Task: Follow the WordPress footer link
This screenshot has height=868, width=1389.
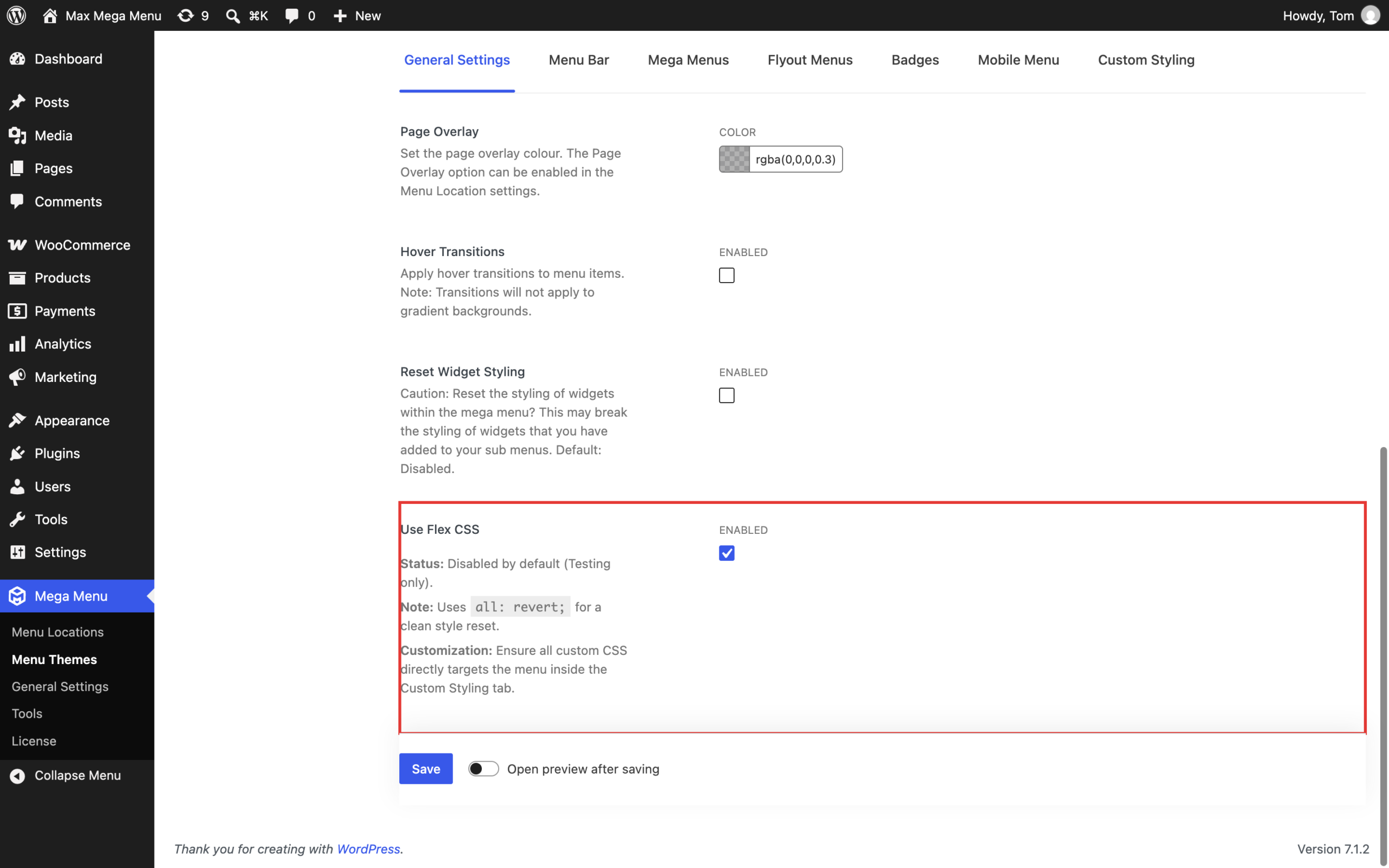Action: click(368, 848)
